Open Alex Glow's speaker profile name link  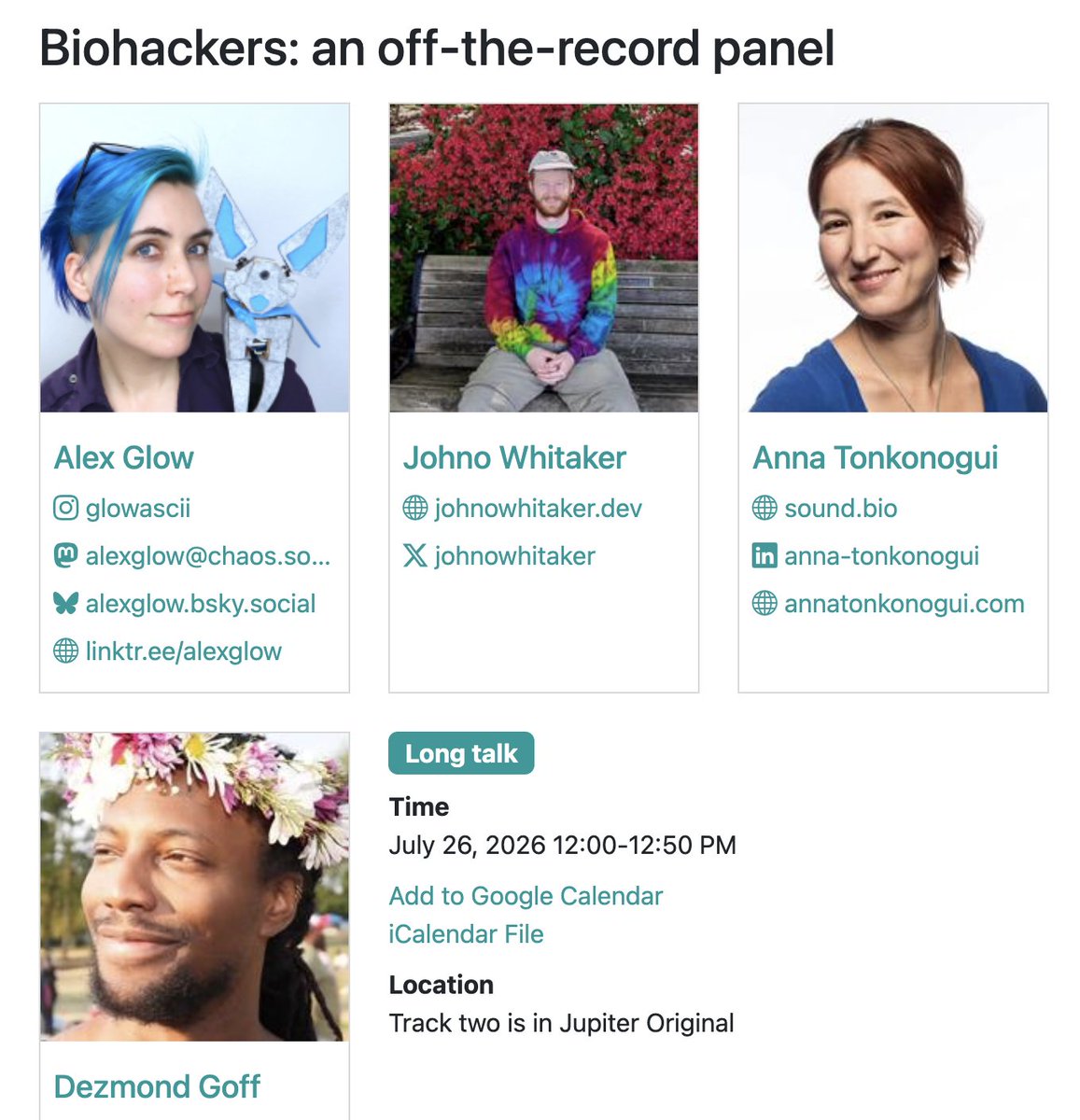[124, 458]
